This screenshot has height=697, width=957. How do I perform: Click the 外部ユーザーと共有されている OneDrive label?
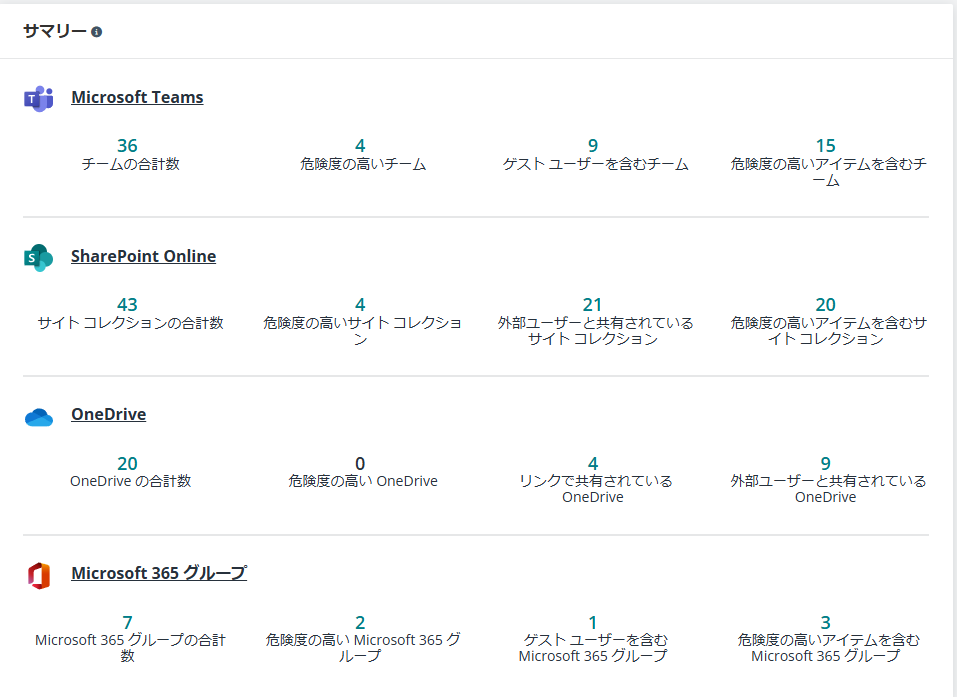click(828, 489)
